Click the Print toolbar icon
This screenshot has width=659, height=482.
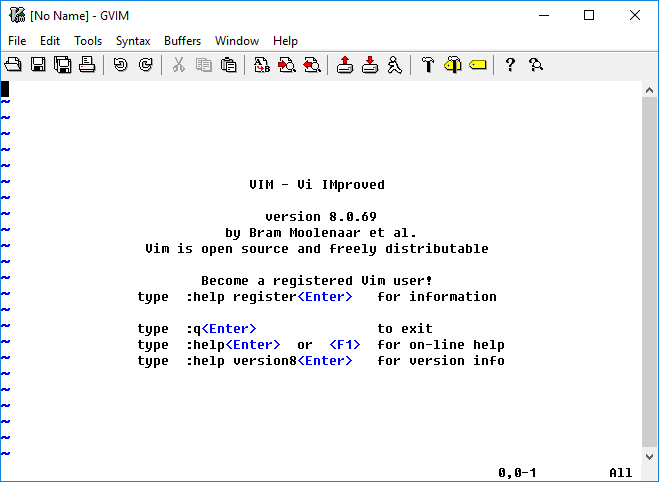pyautogui.click(x=87, y=65)
